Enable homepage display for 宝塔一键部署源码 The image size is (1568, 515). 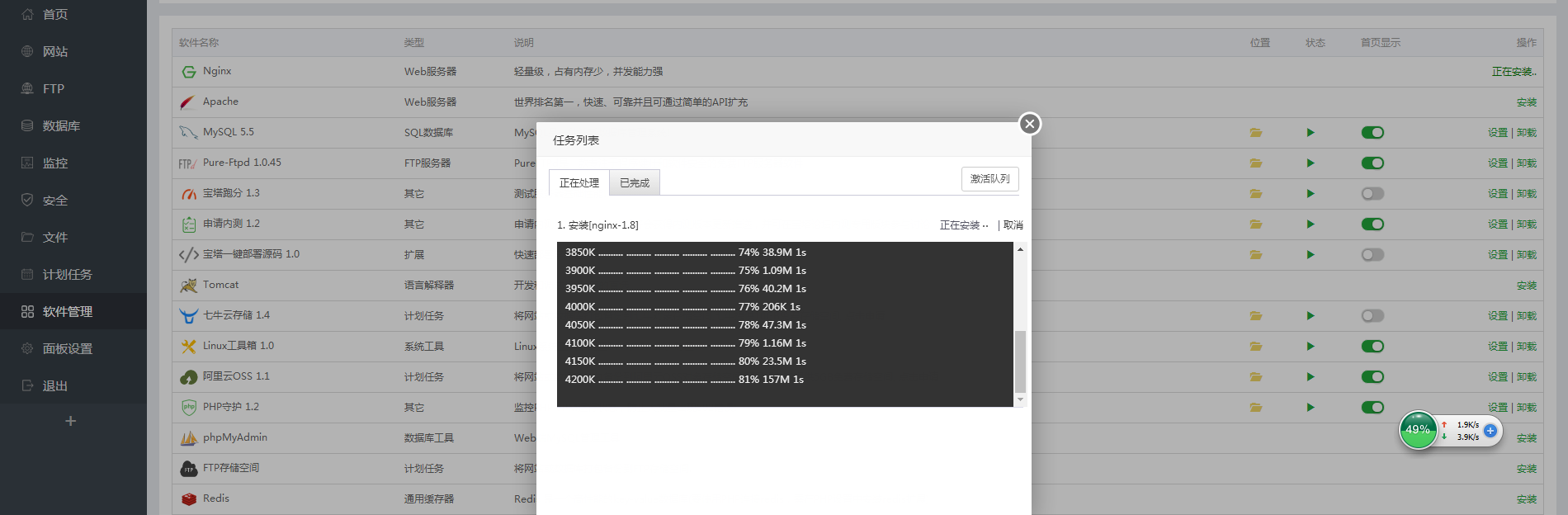[1372, 254]
